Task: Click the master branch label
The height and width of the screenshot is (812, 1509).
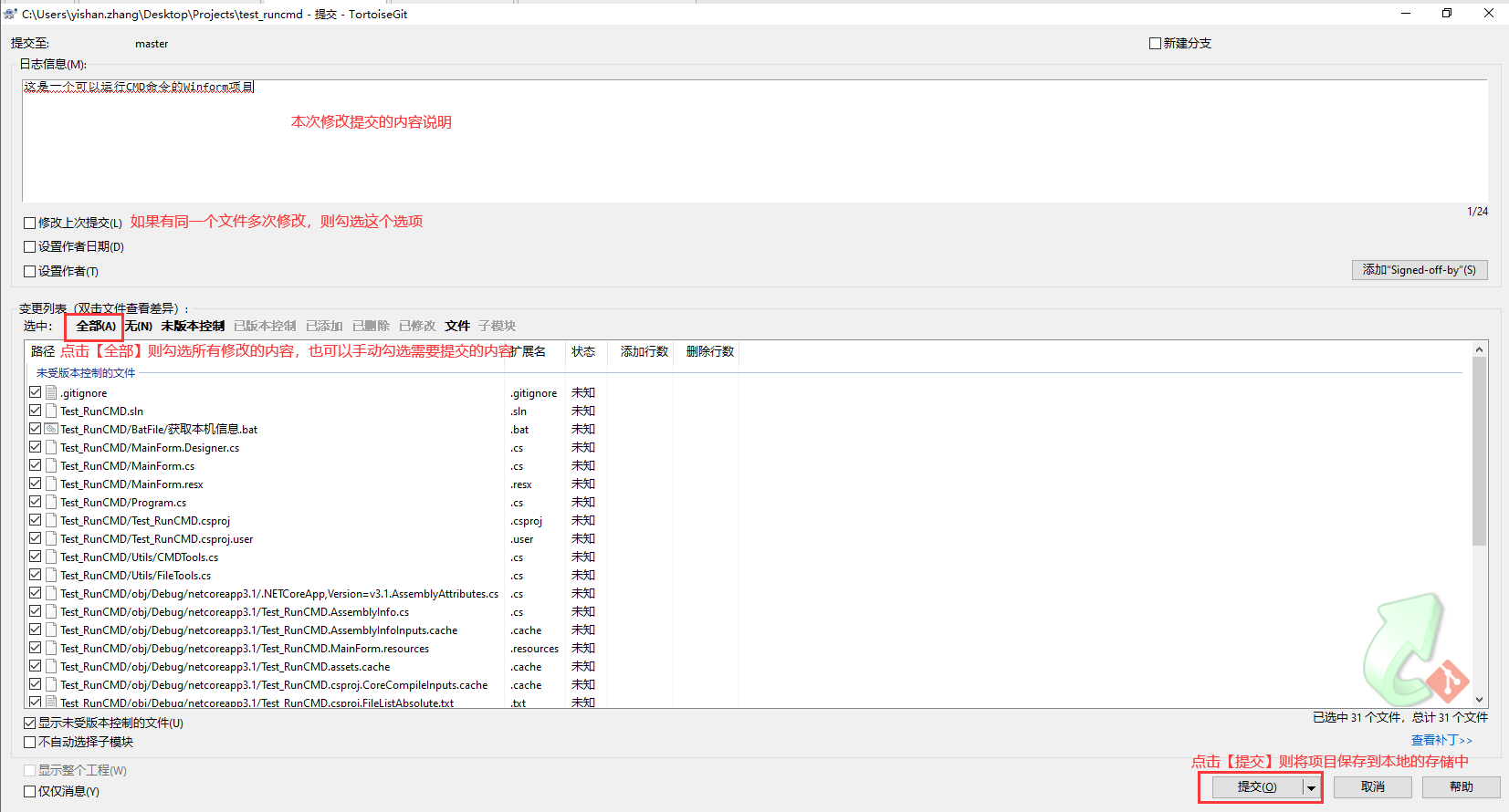Action: pyautogui.click(x=152, y=44)
